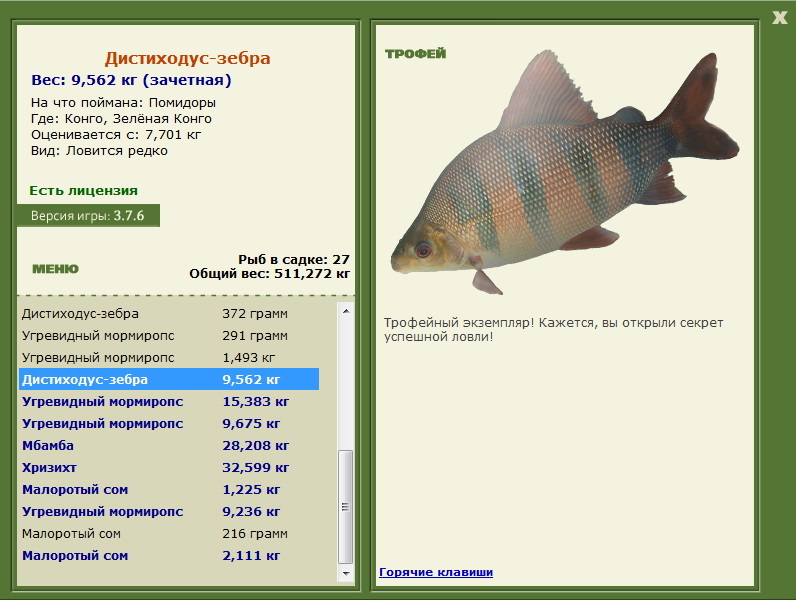Close the window with the X button
The height and width of the screenshot is (600, 796).
[779, 18]
